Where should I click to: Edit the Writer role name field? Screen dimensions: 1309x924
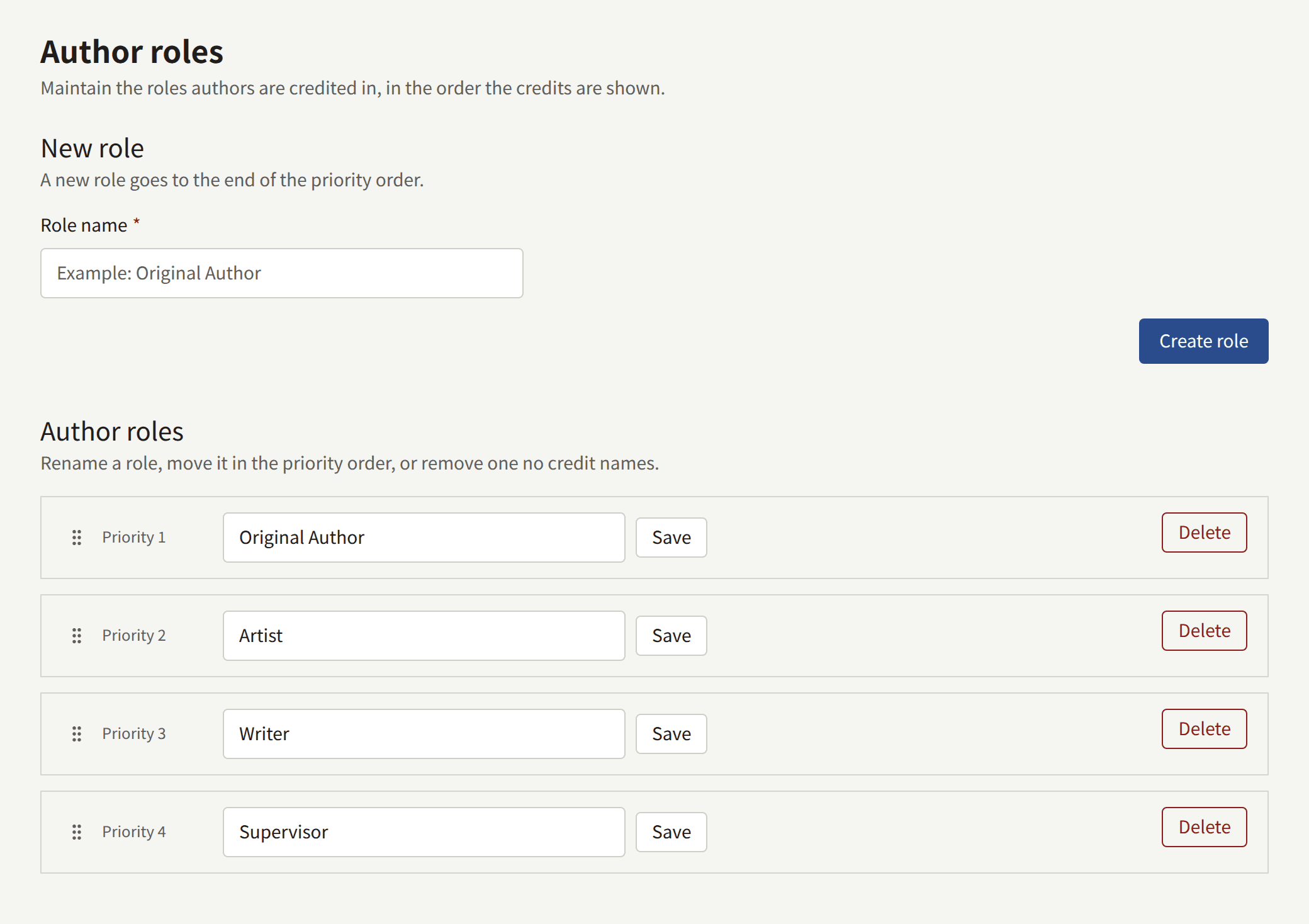[x=424, y=734]
